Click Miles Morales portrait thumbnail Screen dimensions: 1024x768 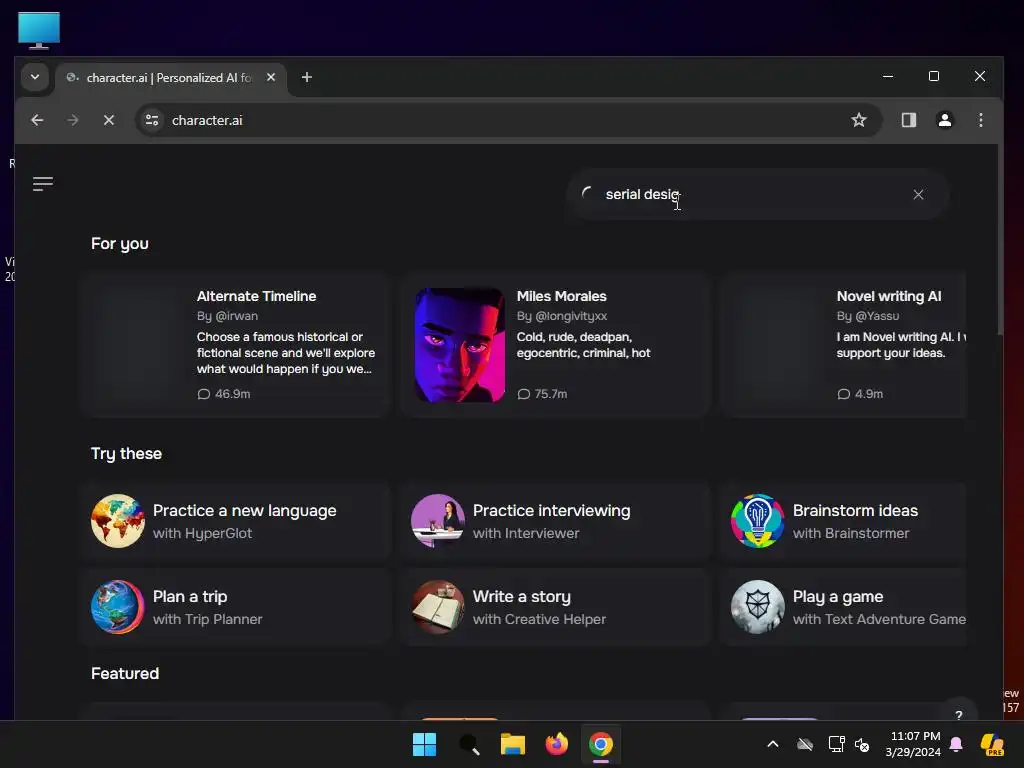pos(460,345)
